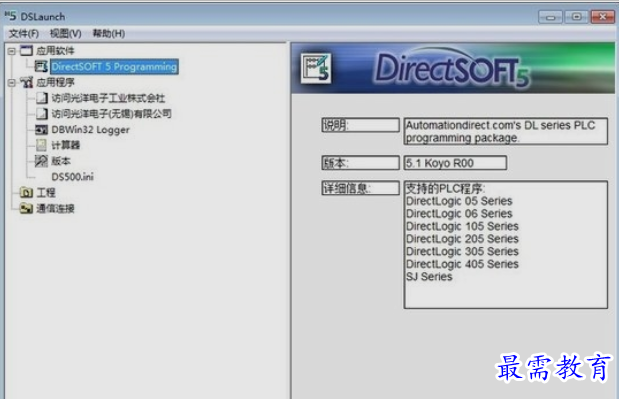Click the 应用软件 window icon
Screen dimensions: 619x399
[x=26, y=51]
